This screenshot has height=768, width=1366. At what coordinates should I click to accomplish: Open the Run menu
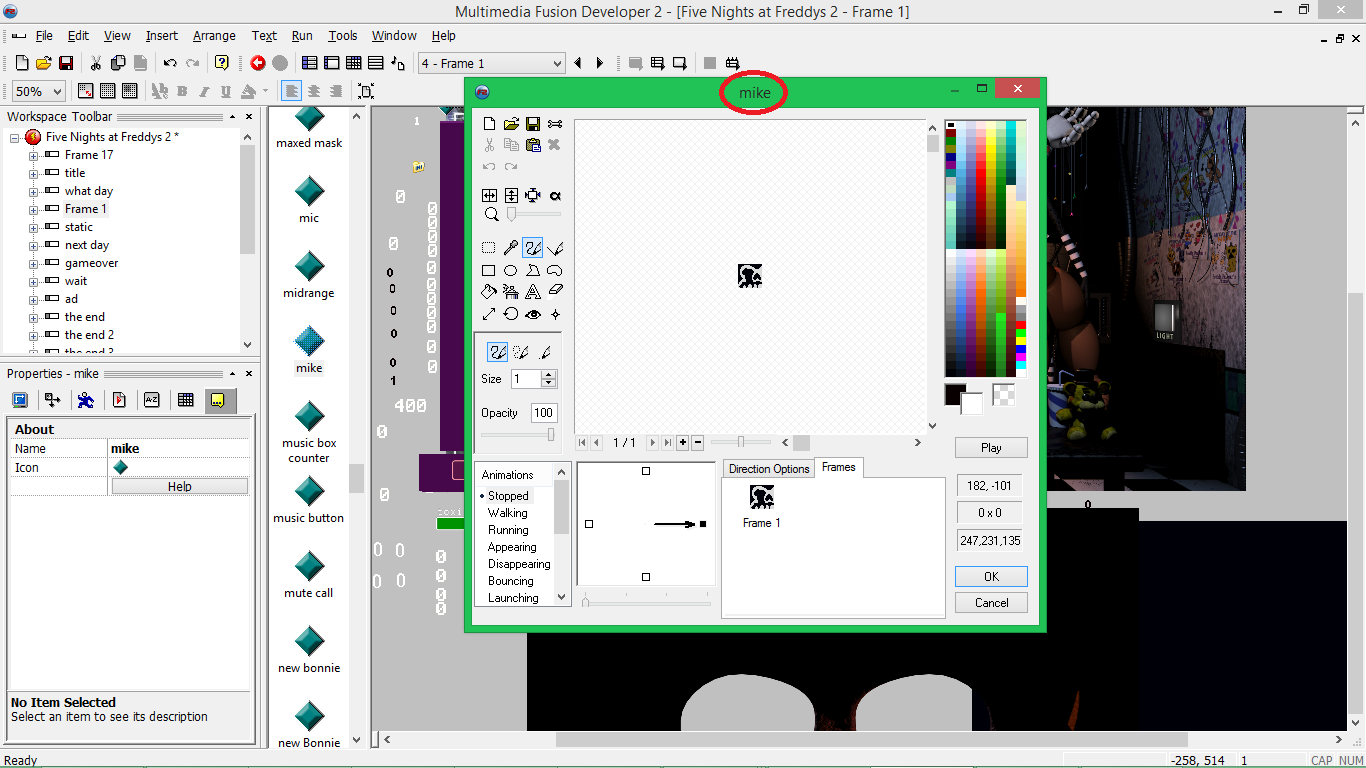pos(302,36)
